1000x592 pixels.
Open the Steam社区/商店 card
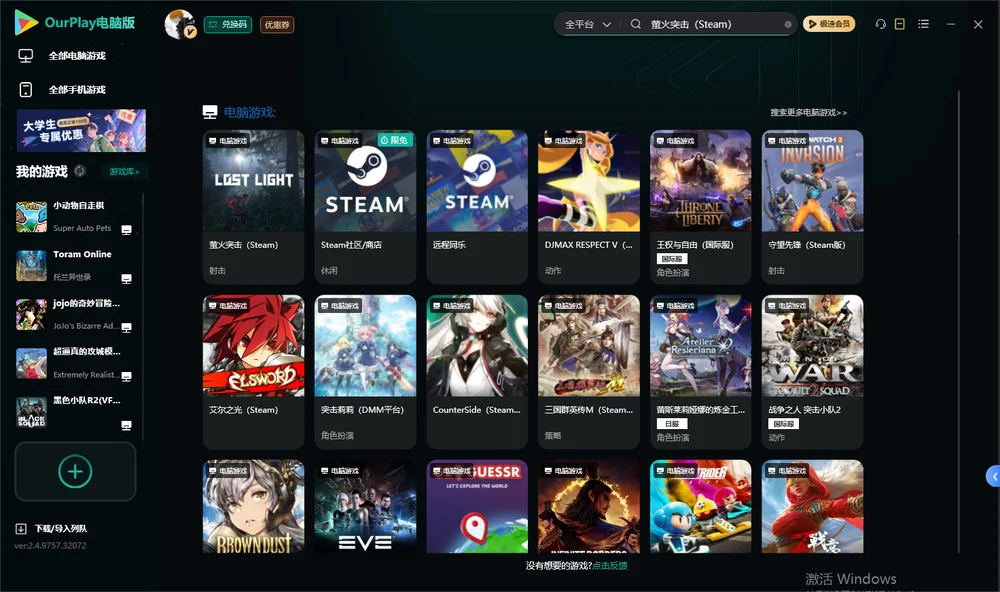pyautogui.click(x=365, y=207)
